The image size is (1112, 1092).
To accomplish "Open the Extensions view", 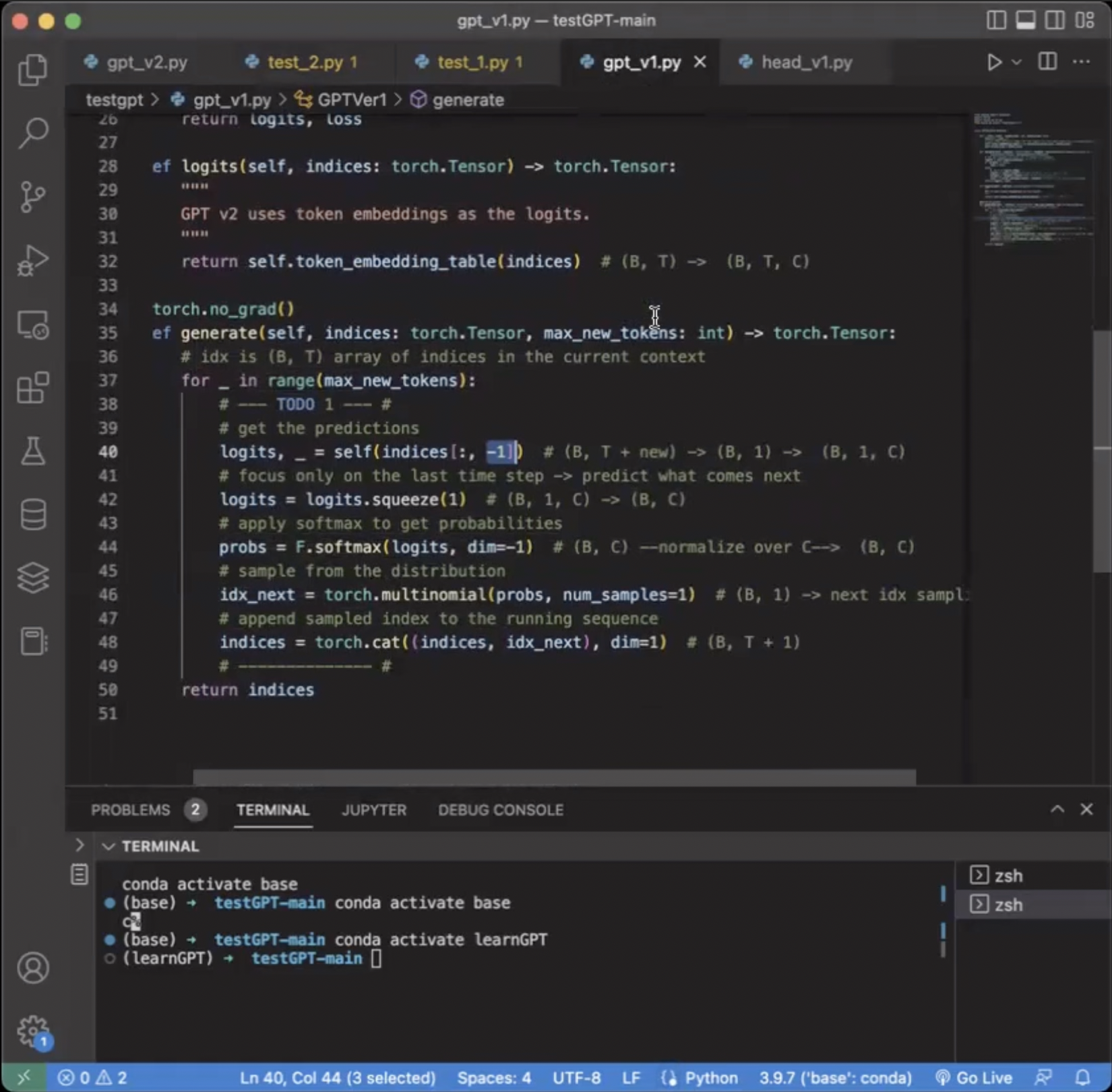I will pos(32,388).
